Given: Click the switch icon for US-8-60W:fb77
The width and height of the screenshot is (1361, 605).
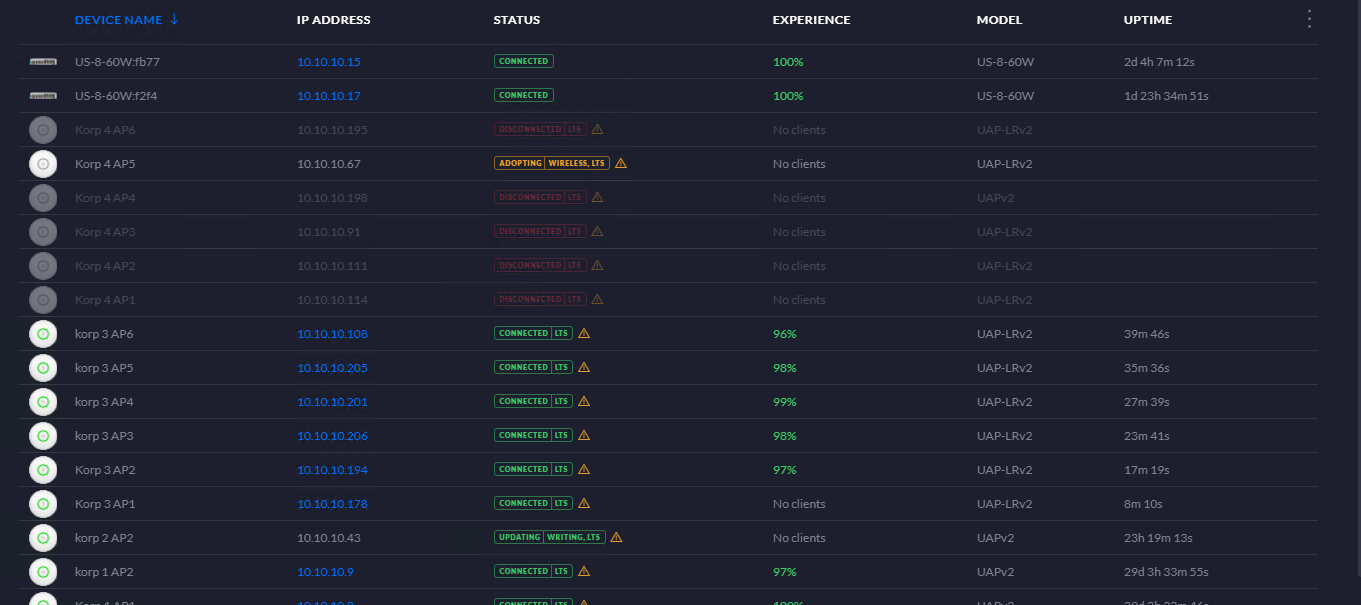Looking at the screenshot, I should 43,62.
